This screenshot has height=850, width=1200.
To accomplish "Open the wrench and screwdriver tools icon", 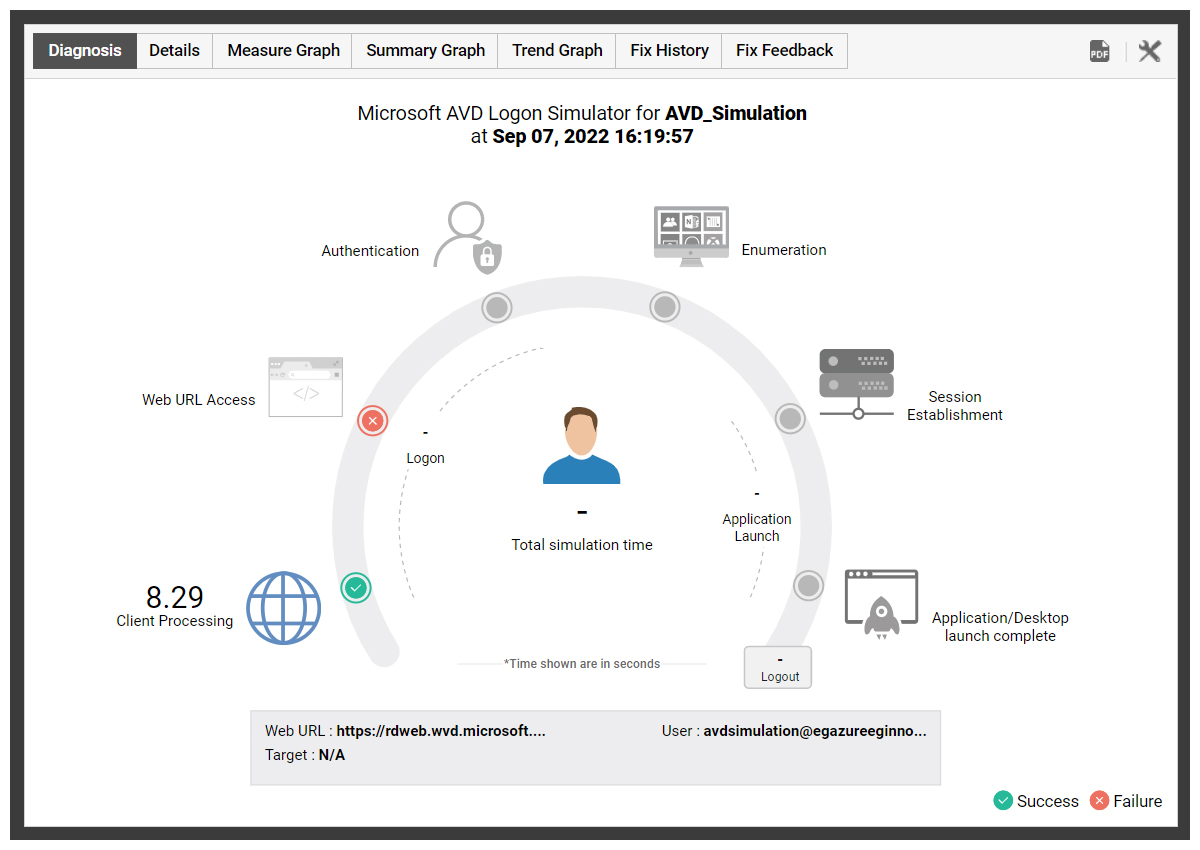I will point(1150,52).
